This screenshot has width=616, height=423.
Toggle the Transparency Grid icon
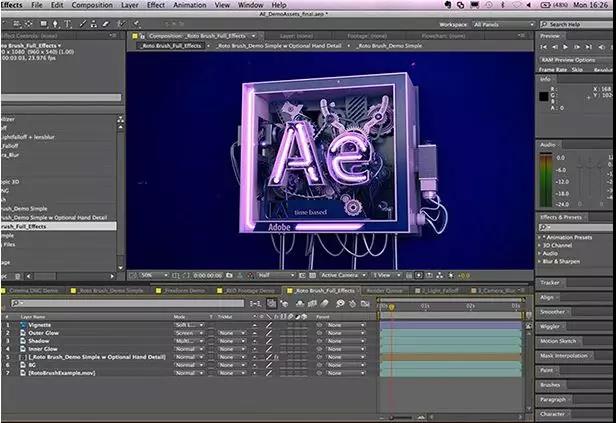(x=312, y=275)
